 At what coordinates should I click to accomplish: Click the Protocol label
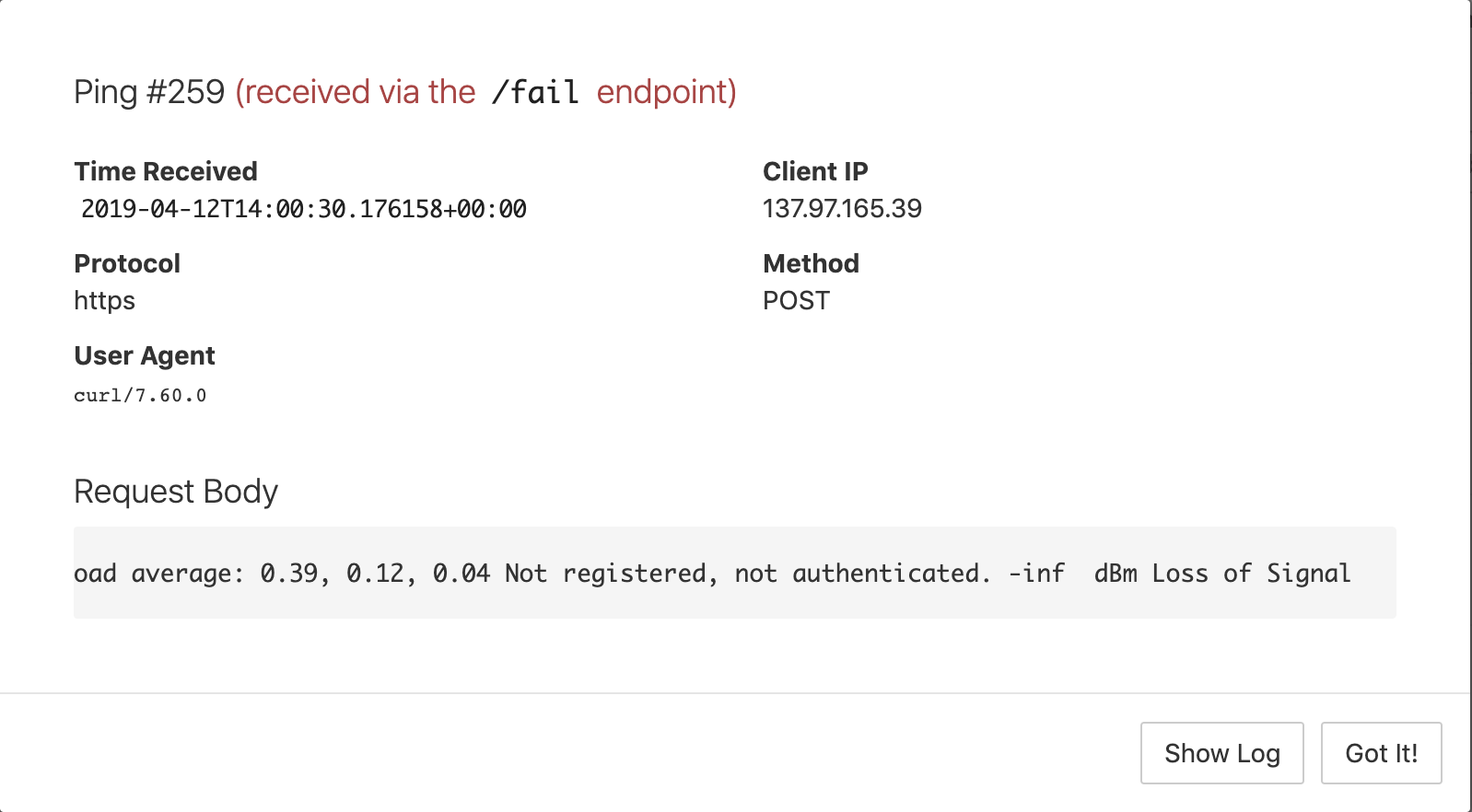127,263
